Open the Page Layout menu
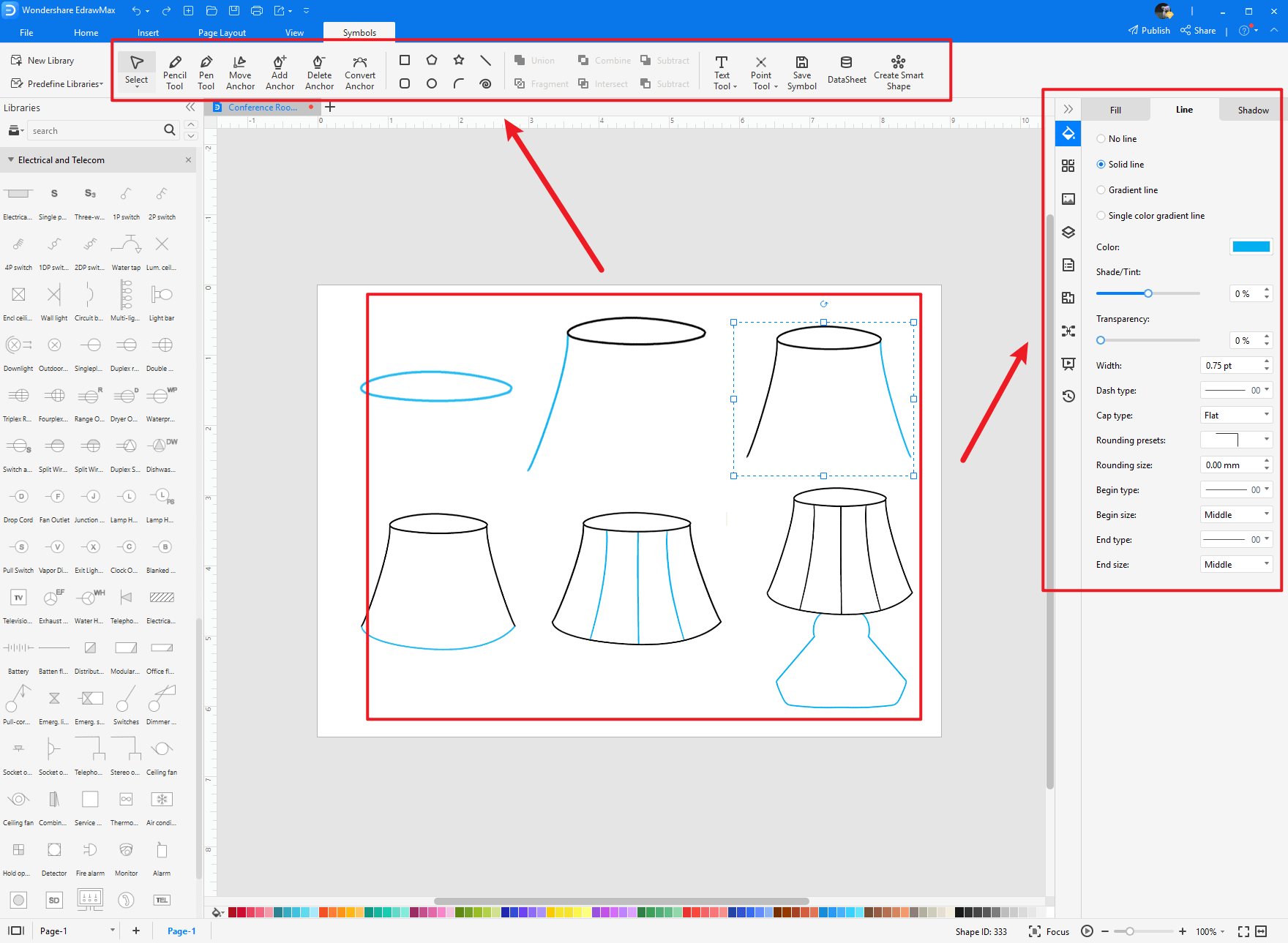 coord(222,33)
